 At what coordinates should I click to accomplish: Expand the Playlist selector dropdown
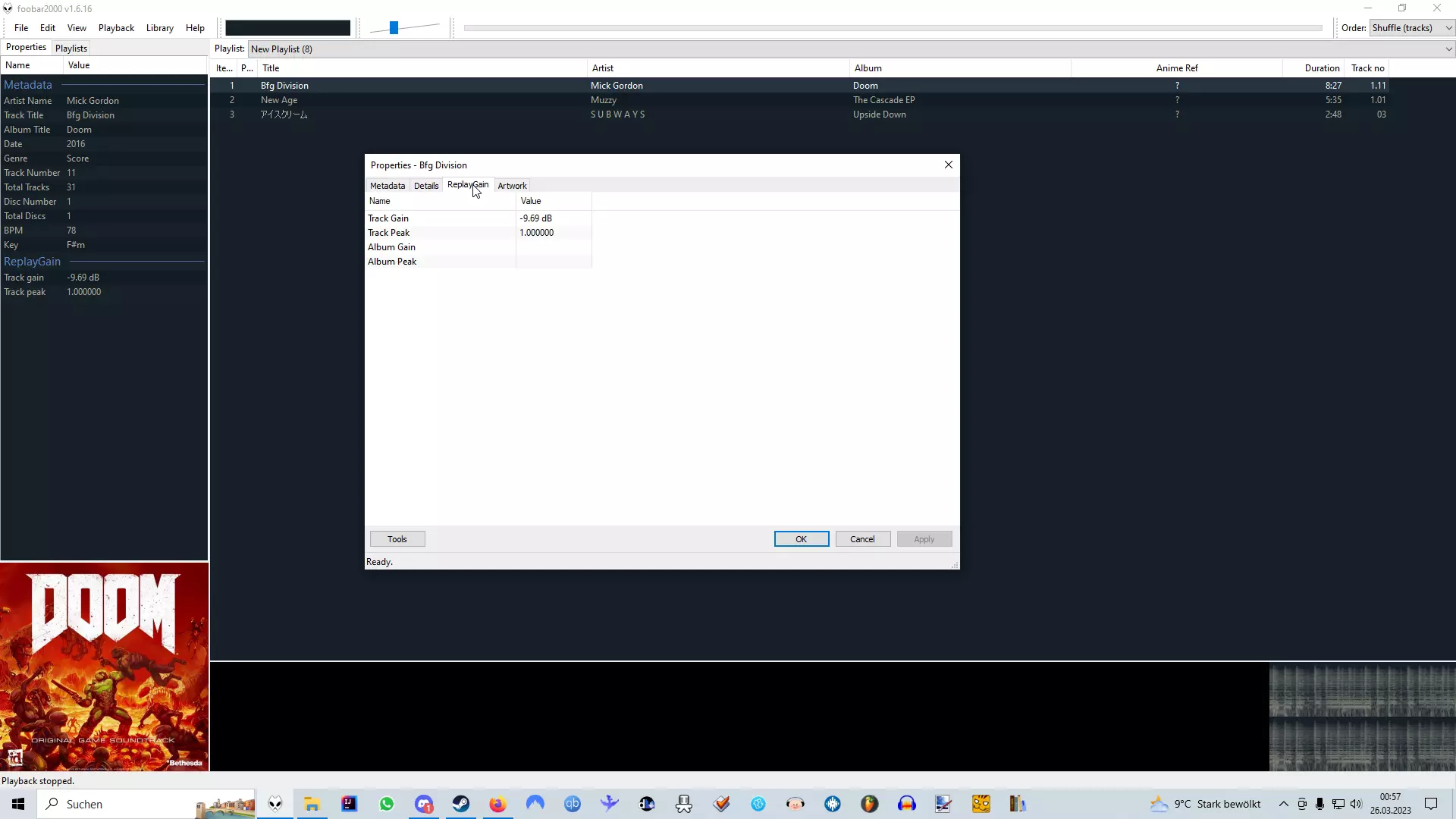[1448, 49]
